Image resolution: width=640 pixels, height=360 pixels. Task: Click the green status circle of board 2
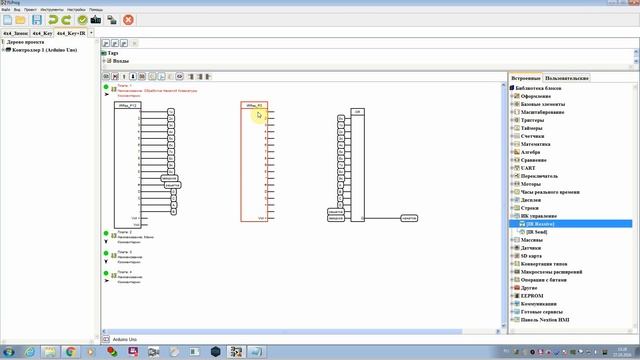click(106, 233)
